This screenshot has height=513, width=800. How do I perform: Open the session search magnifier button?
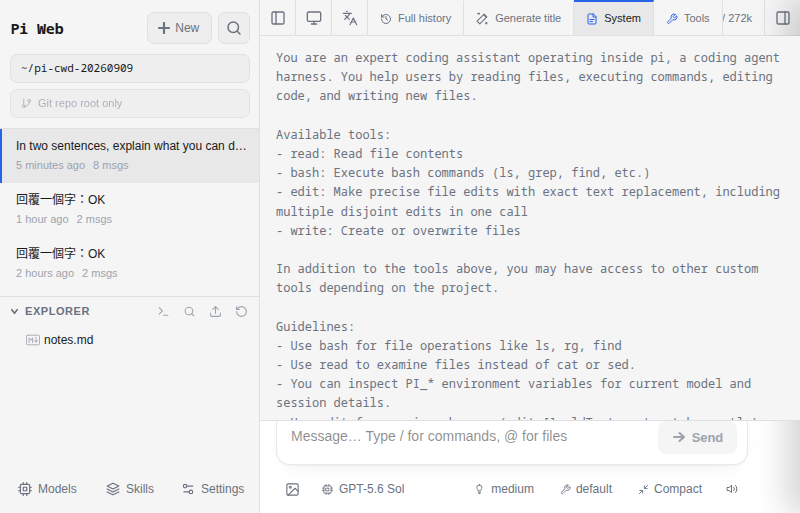coord(234,28)
